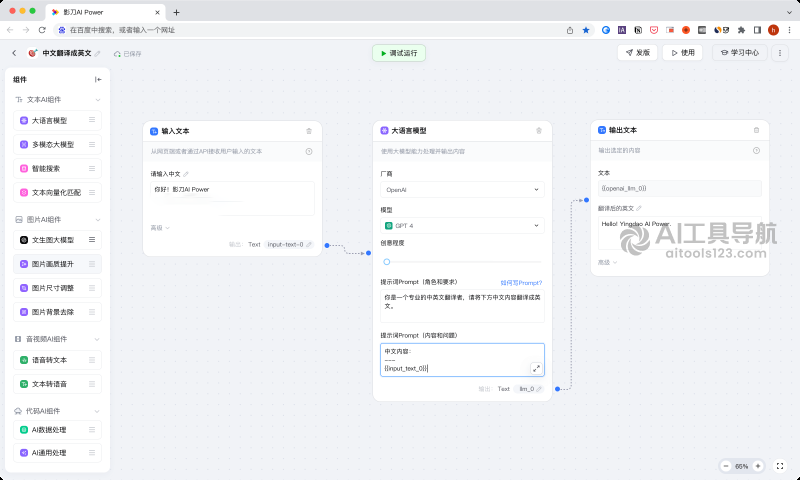The image size is (800, 480).
Task: Click the 你好！影刀AI Power input text box
Action: (232, 198)
